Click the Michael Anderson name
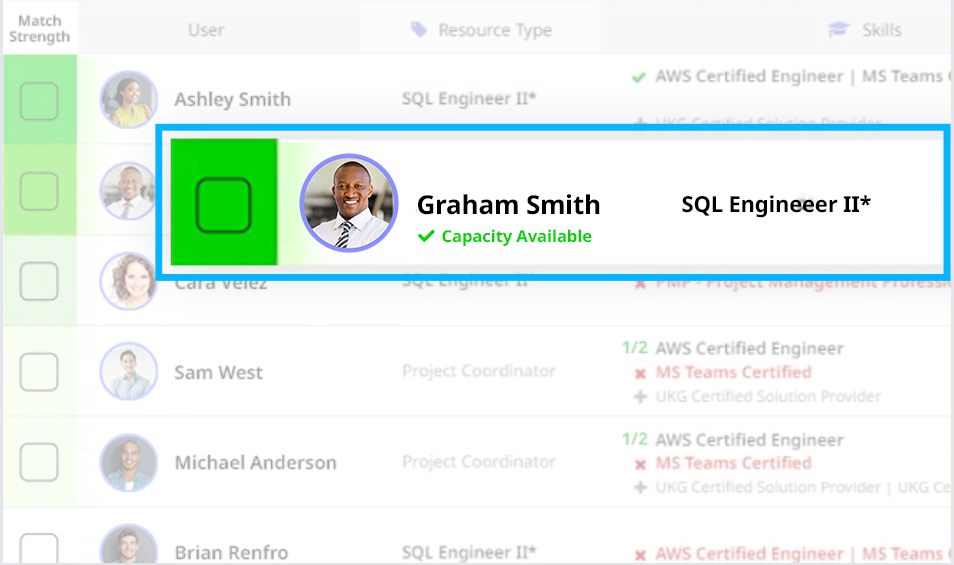 (256, 463)
